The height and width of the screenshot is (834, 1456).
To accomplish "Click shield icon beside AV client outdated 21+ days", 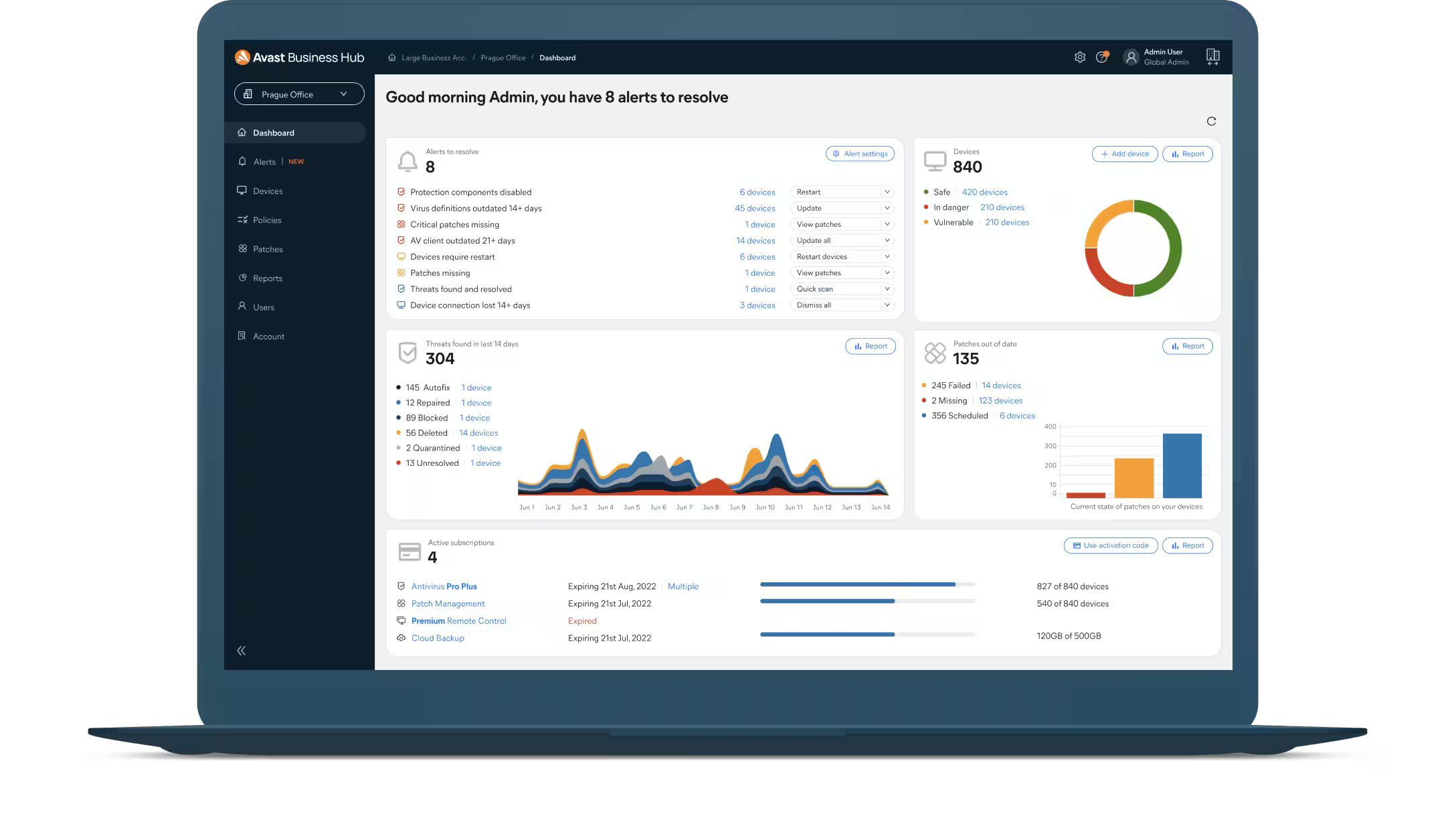I will coord(401,240).
